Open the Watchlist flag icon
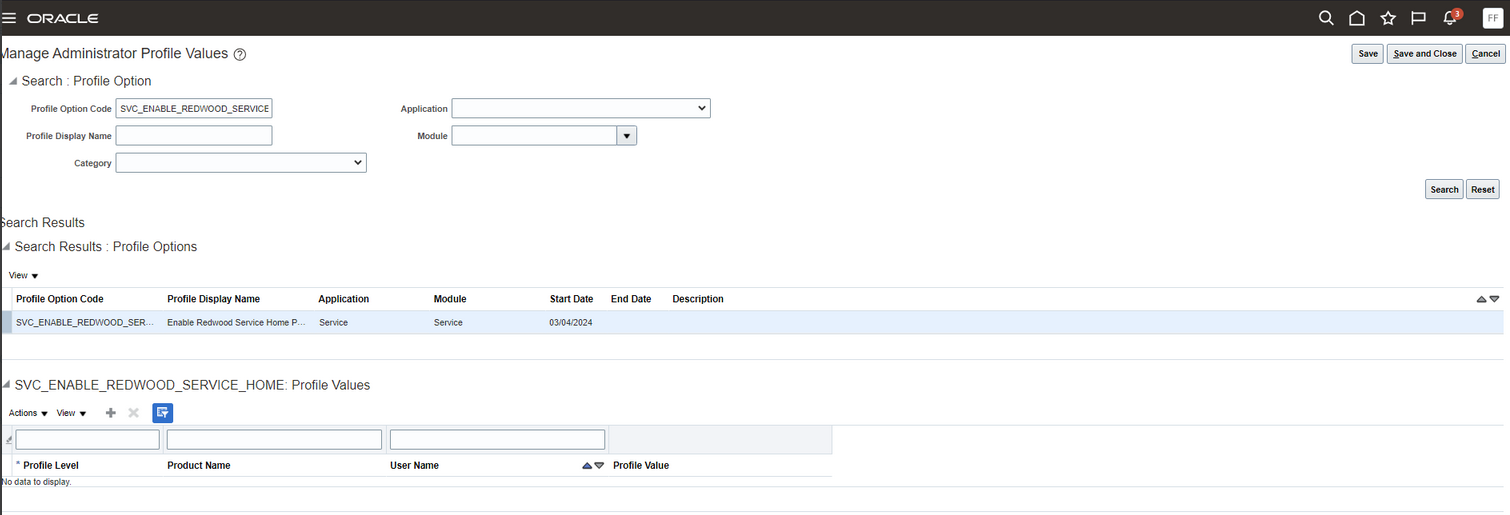The height and width of the screenshot is (515, 1510). [x=1418, y=18]
